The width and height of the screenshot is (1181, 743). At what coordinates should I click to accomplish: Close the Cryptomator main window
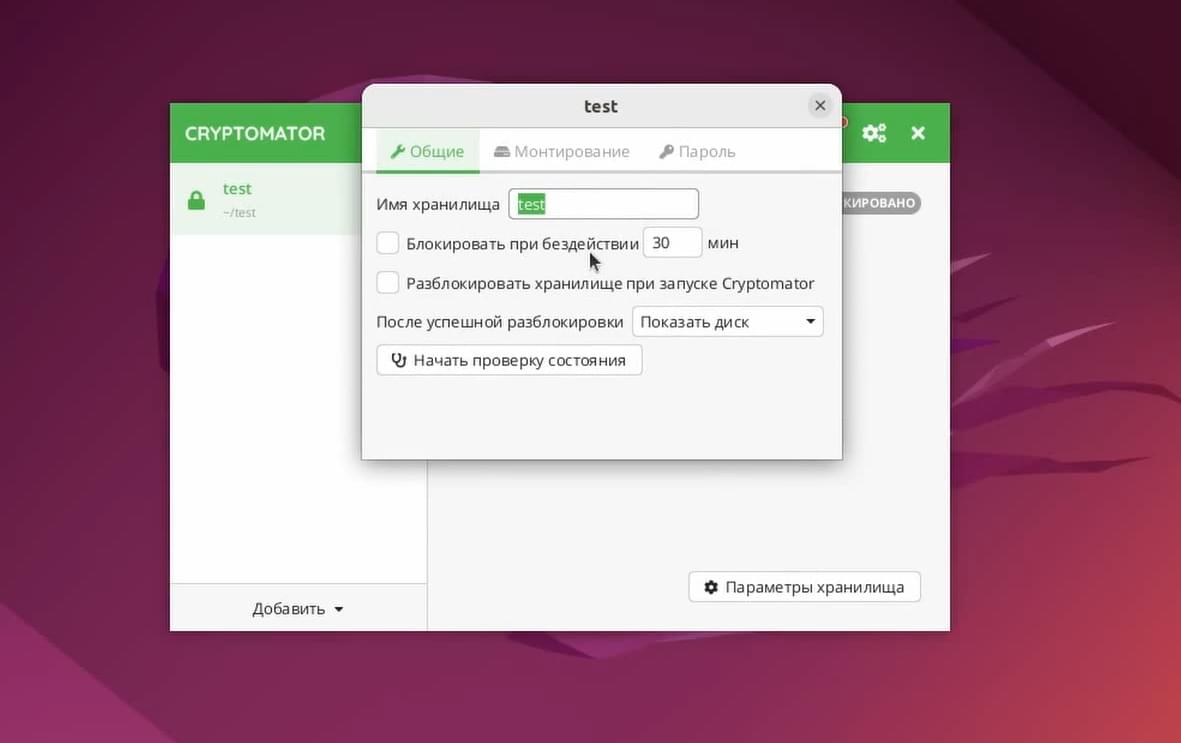917,133
